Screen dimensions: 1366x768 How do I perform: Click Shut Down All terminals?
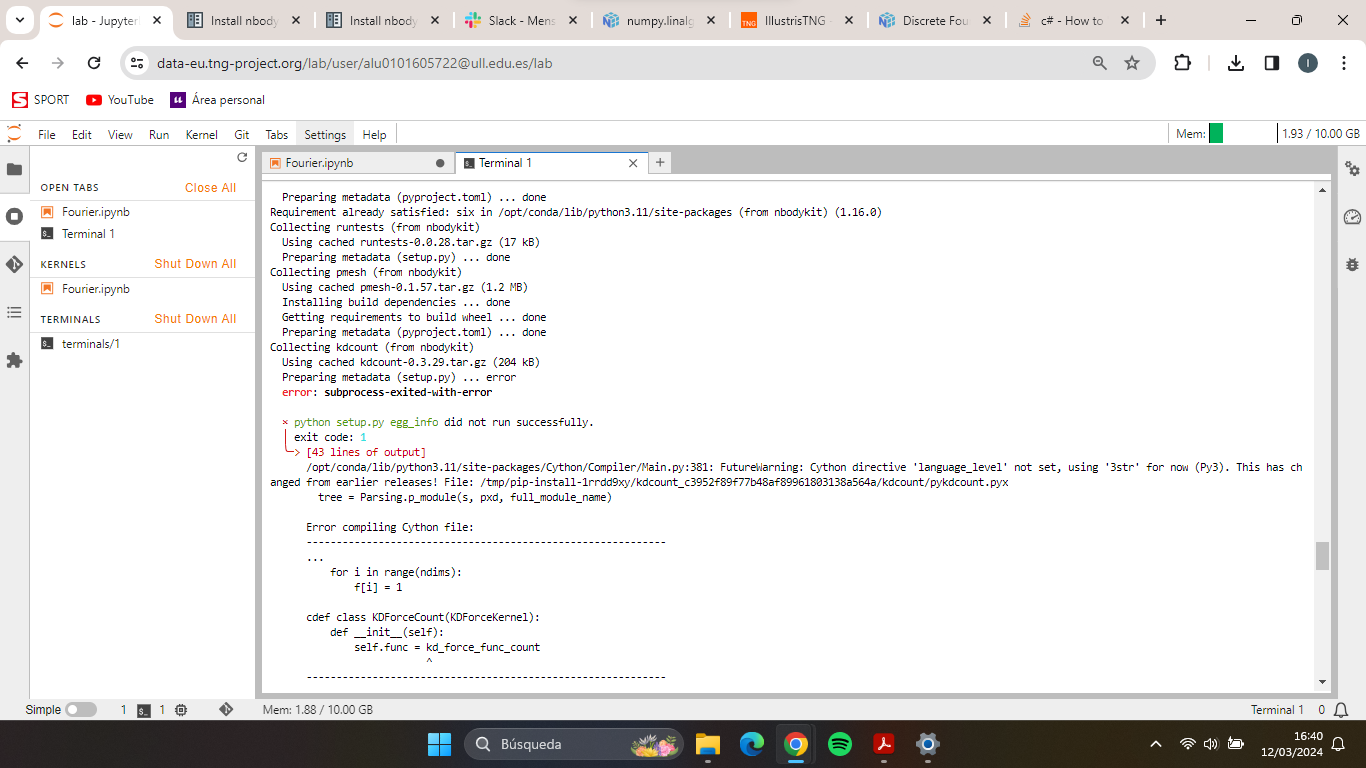(x=195, y=319)
